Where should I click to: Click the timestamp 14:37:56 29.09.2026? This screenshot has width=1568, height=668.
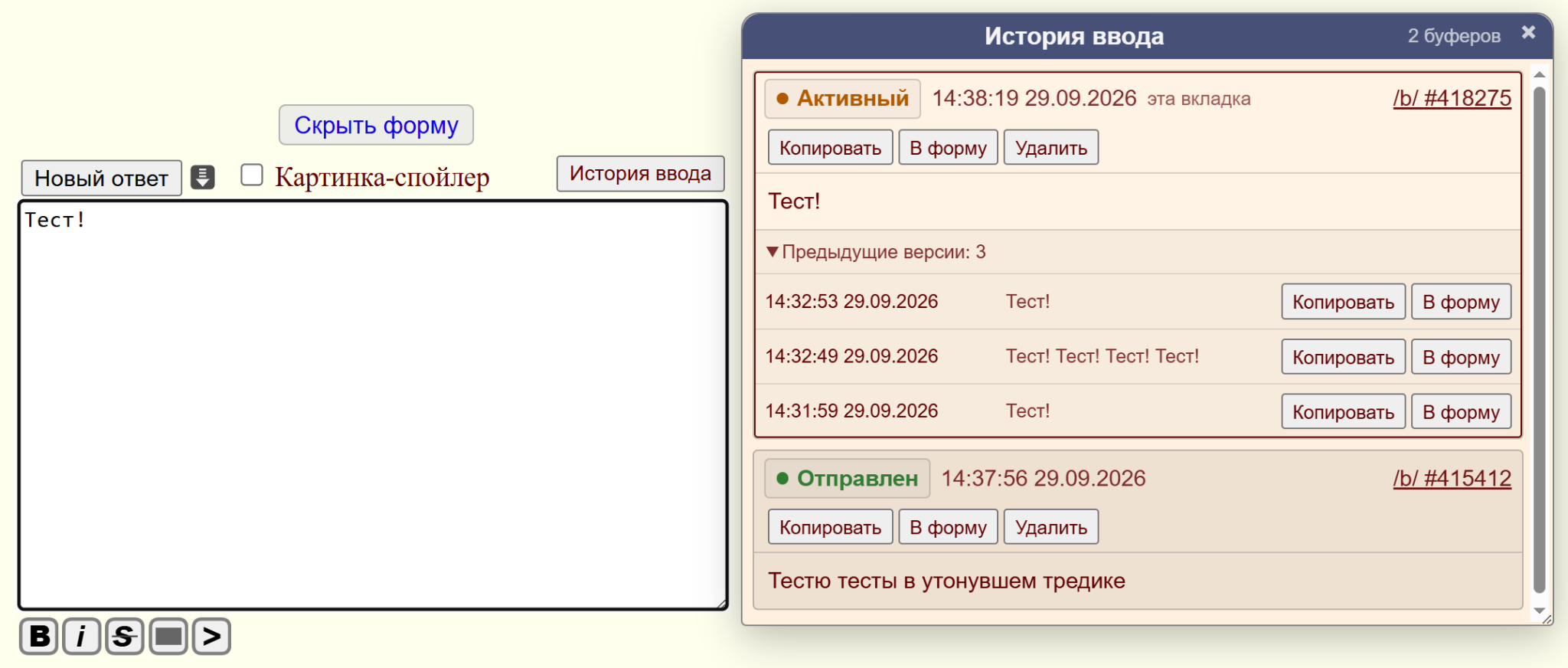point(1044,479)
